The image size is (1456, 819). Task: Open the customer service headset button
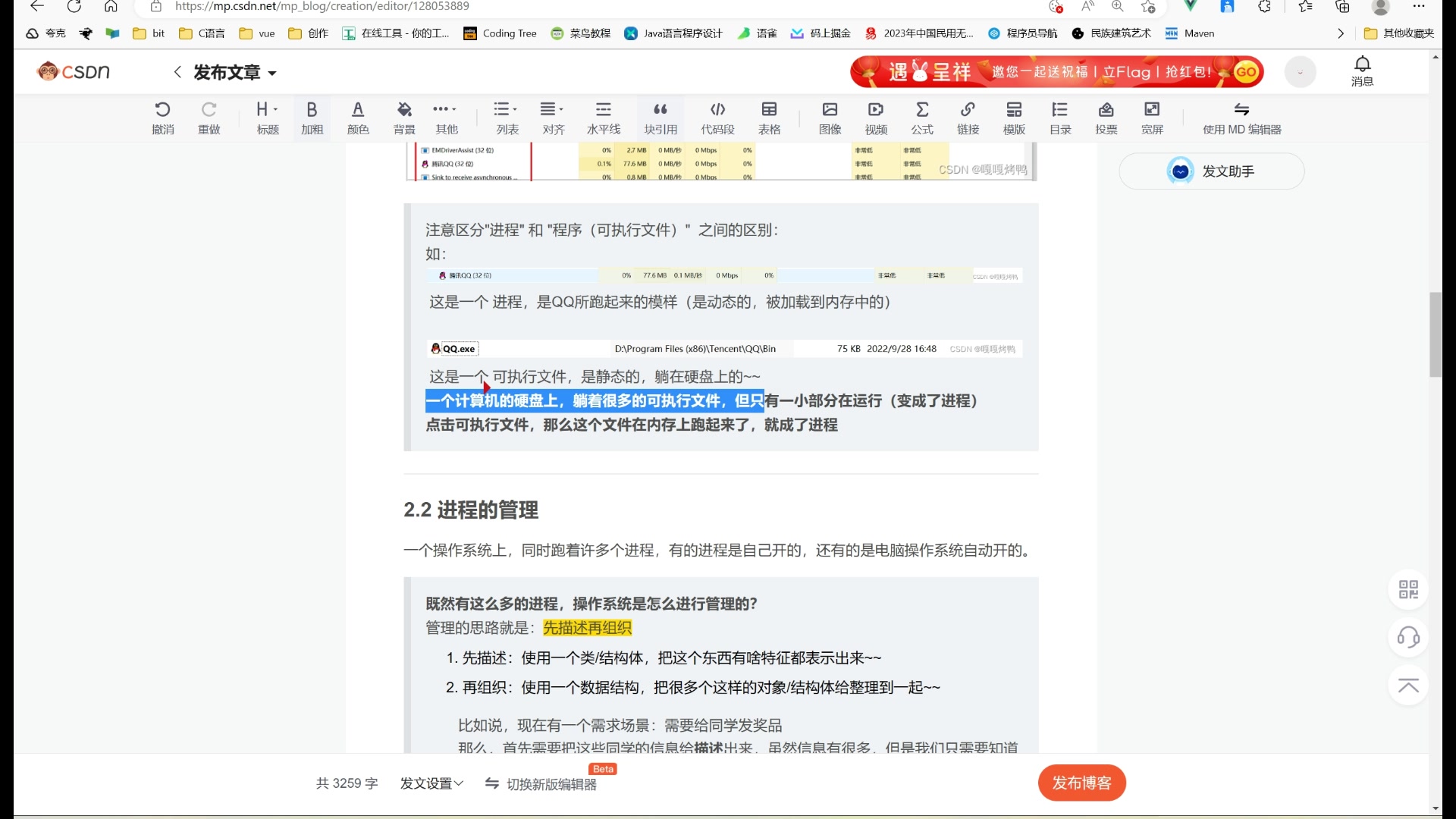[1408, 637]
